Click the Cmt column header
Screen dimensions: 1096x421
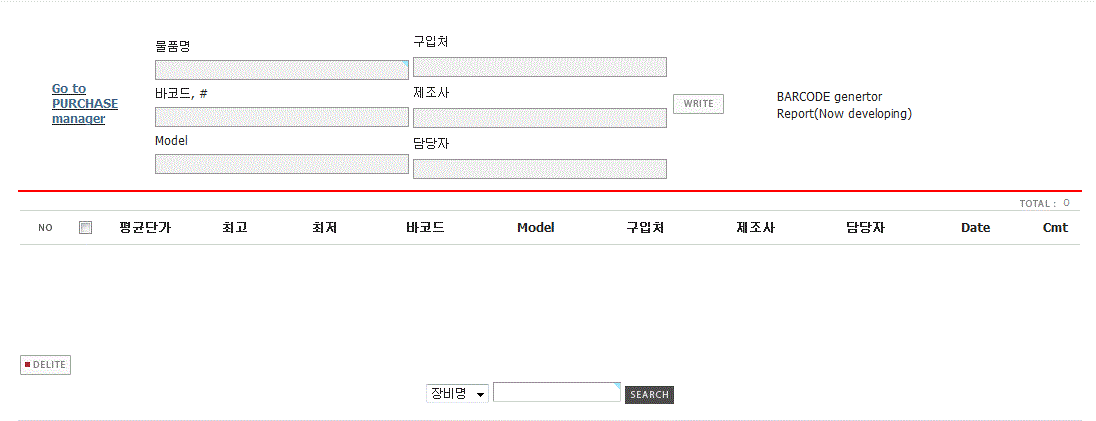(1055, 227)
